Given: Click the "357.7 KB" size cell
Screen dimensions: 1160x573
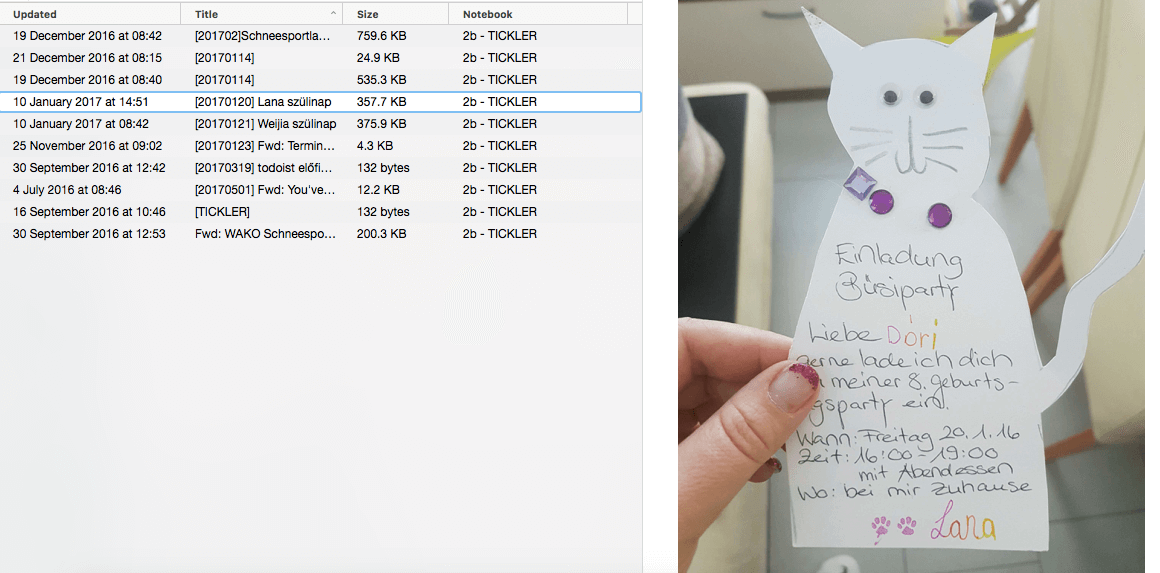Looking at the screenshot, I should (381, 102).
